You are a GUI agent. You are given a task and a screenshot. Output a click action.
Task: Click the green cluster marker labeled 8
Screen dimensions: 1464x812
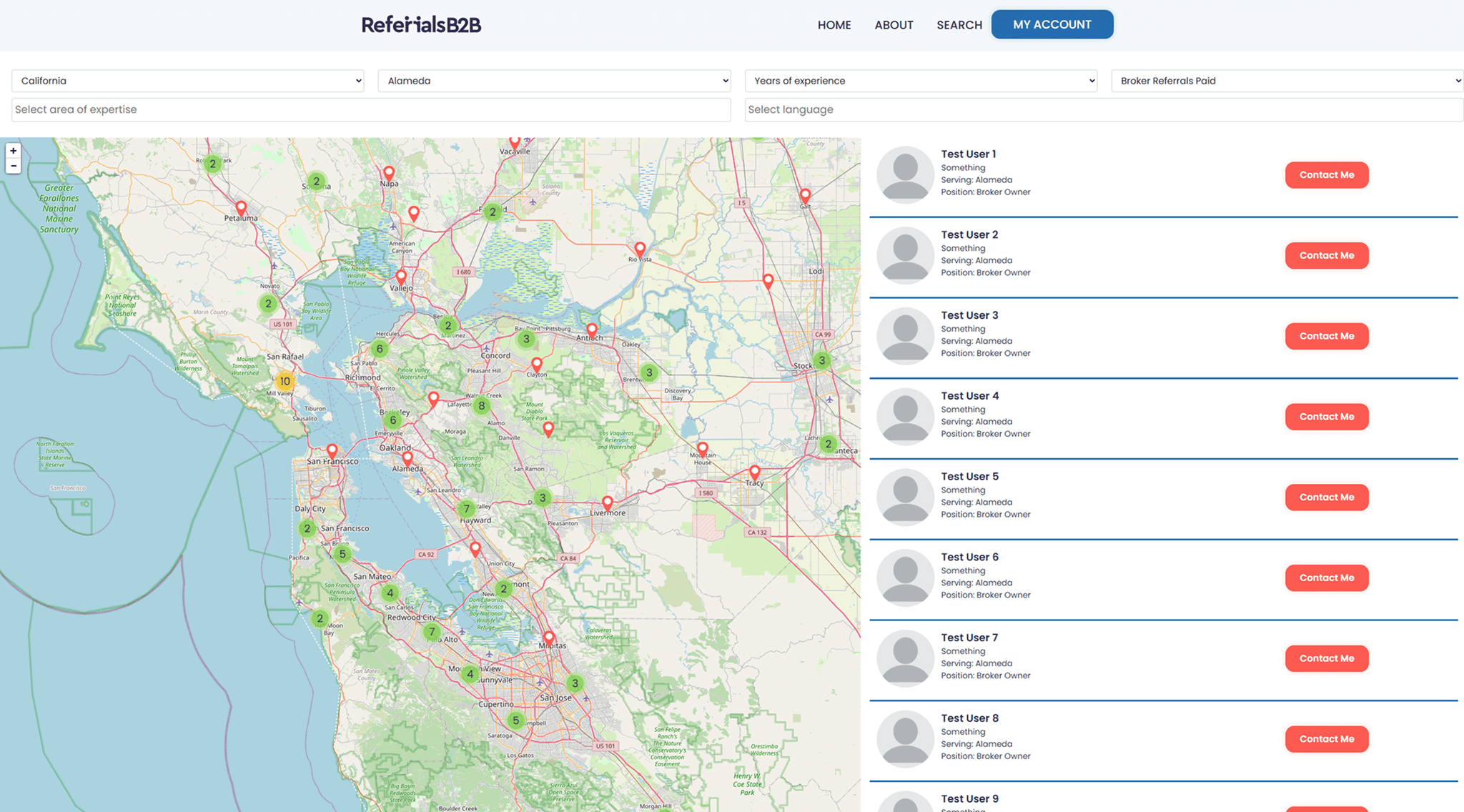pyautogui.click(x=482, y=406)
